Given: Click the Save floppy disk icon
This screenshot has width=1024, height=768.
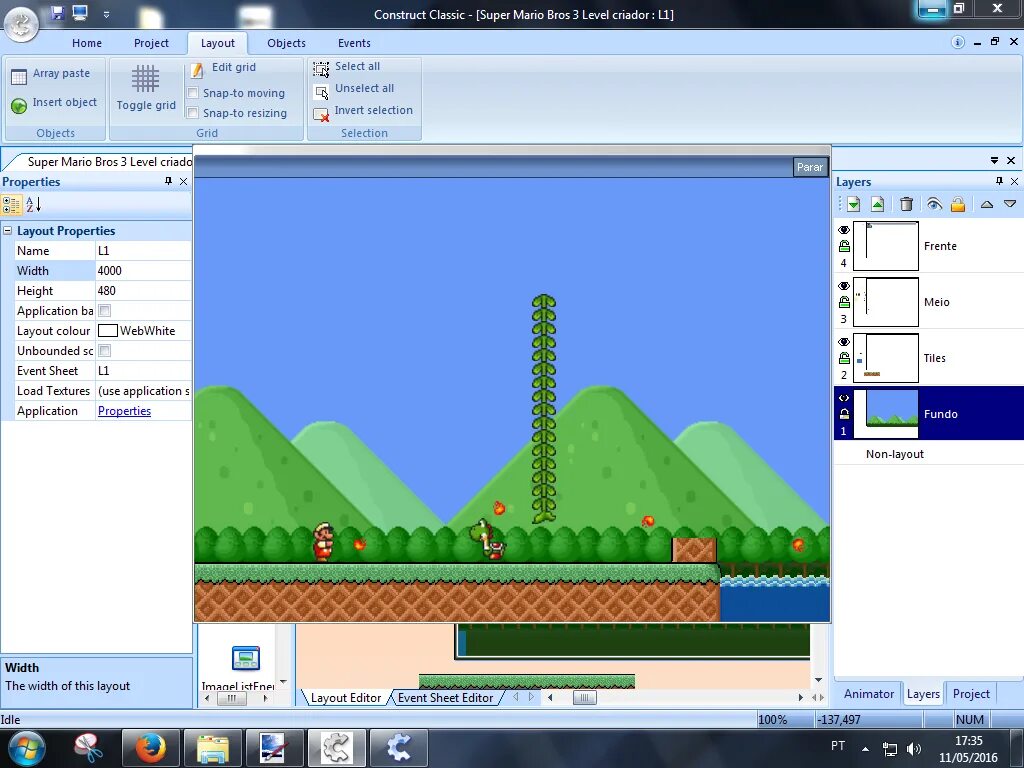Looking at the screenshot, I should click(57, 12).
